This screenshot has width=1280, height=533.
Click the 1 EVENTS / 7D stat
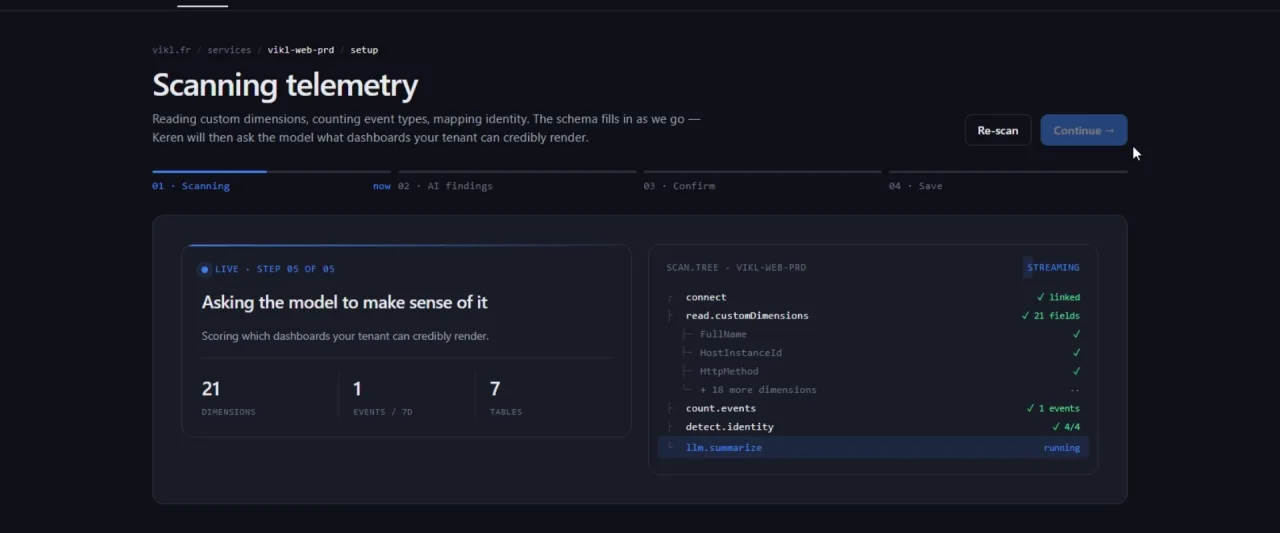click(x=383, y=397)
